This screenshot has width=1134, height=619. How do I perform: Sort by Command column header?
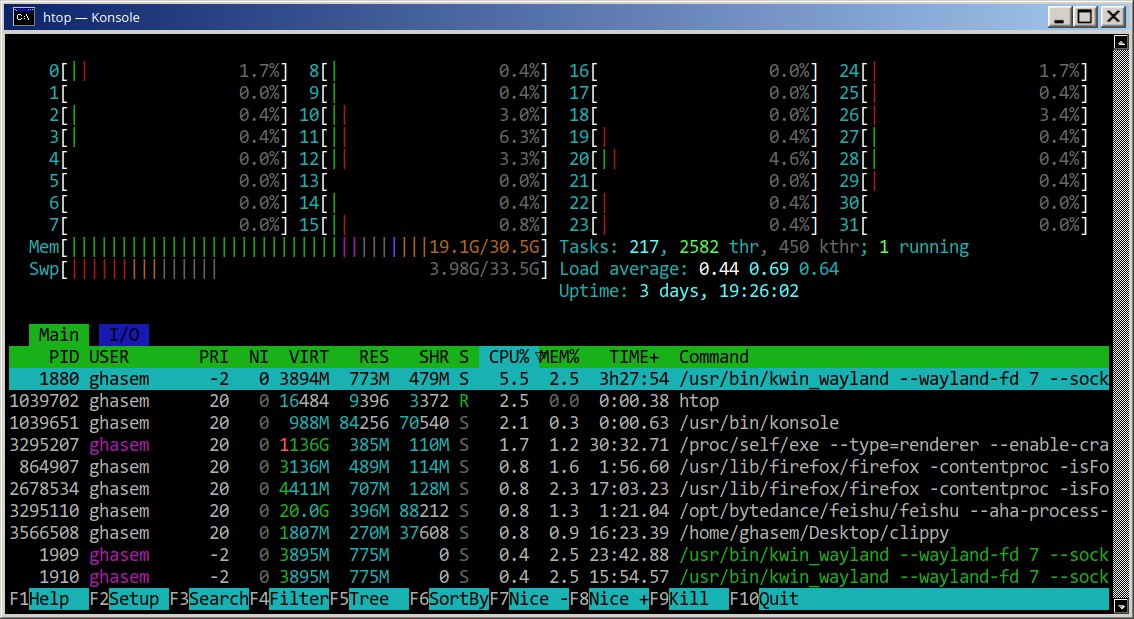coord(714,357)
